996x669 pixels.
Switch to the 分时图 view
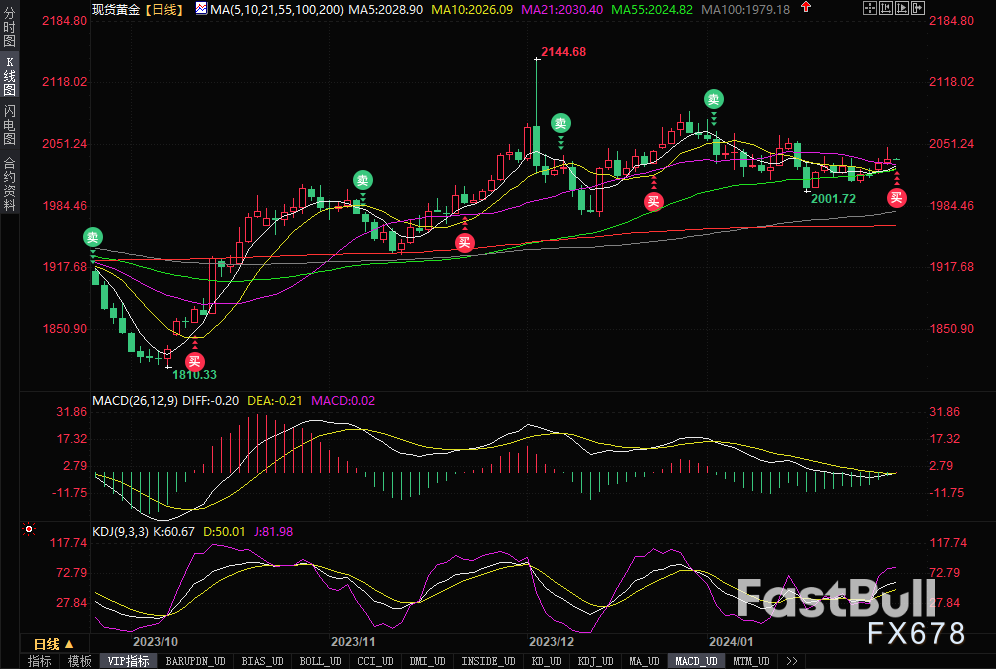coord(9,30)
